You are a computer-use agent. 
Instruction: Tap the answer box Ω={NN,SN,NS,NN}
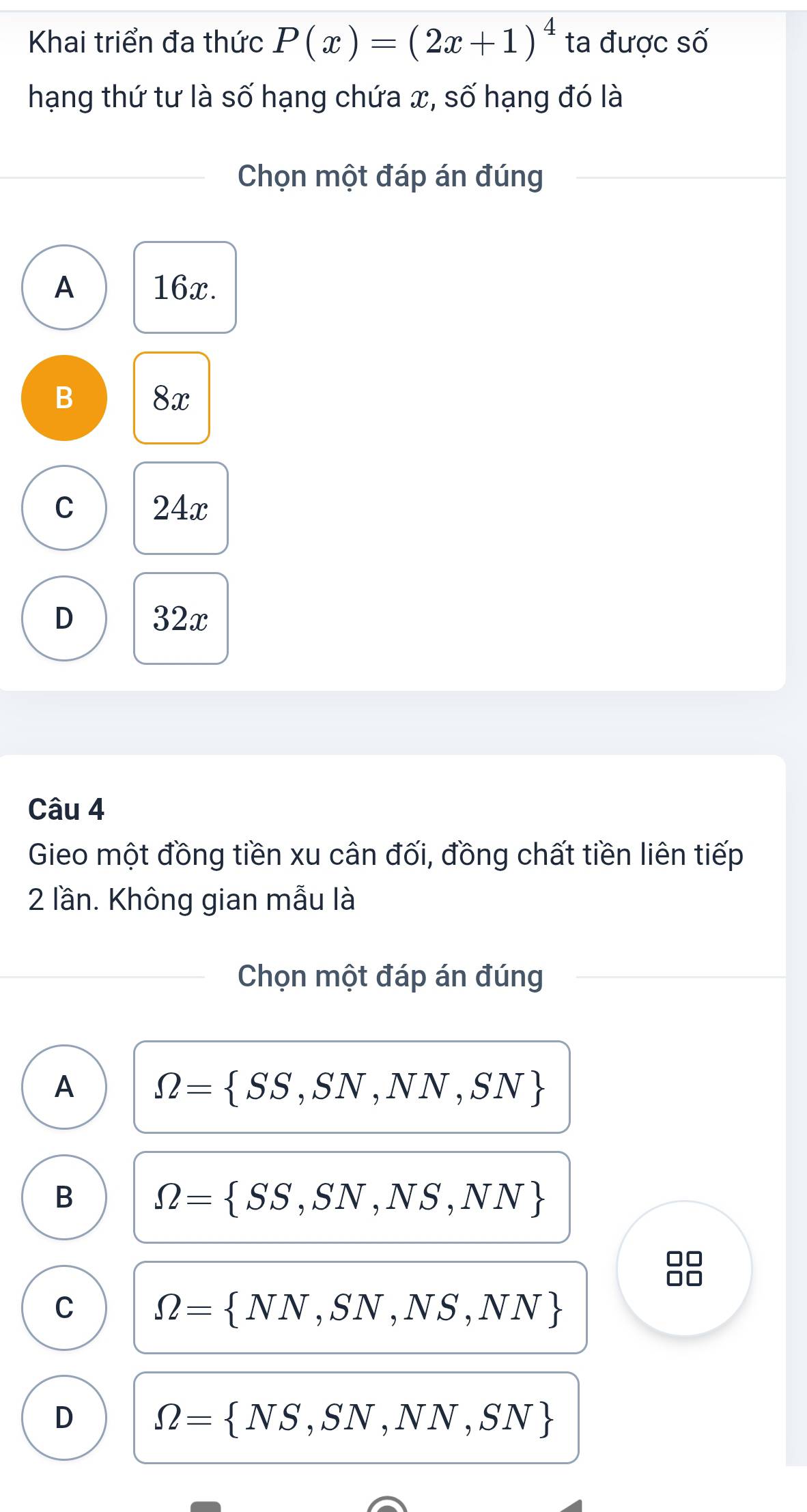pyautogui.click(x=360, y=1307)
